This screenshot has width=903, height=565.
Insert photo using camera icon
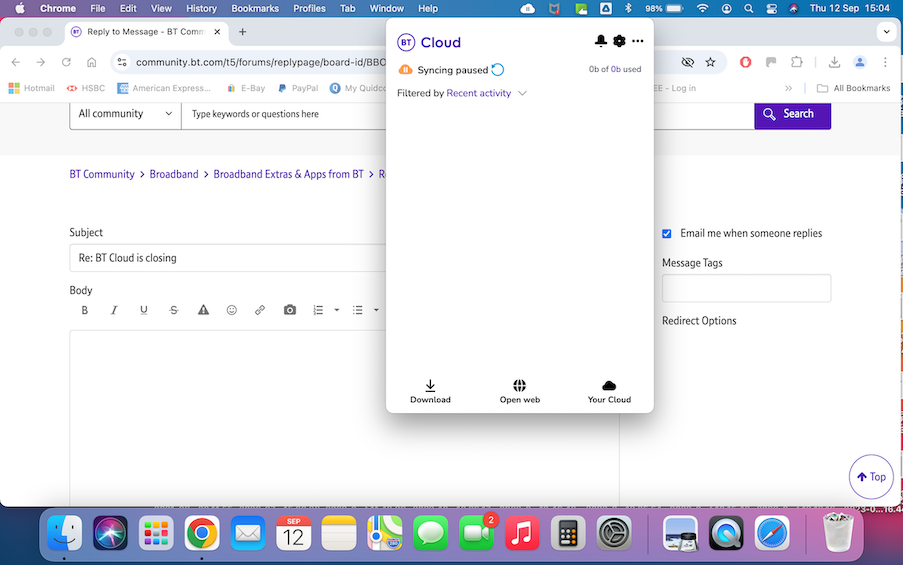click(290, 310)
